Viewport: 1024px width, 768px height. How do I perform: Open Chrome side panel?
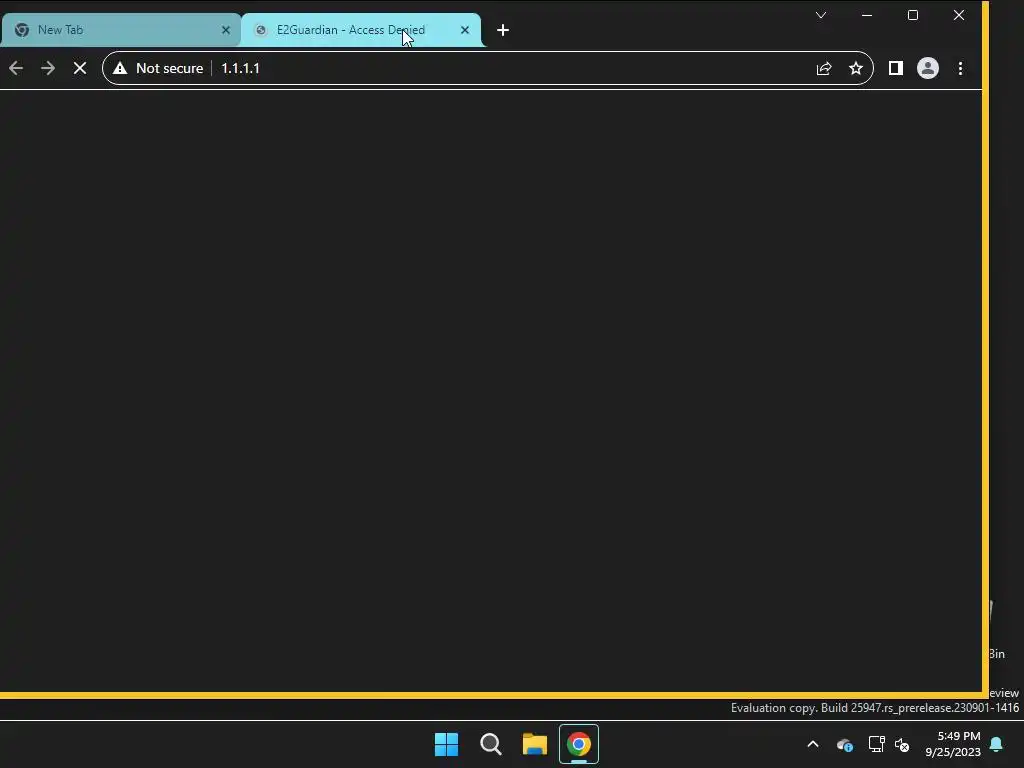(896, 68)
